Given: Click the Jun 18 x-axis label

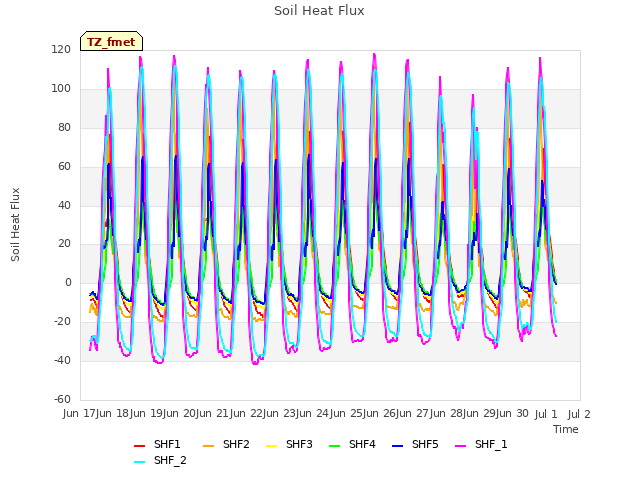Looking at the screenshot, I should point(114,413).
